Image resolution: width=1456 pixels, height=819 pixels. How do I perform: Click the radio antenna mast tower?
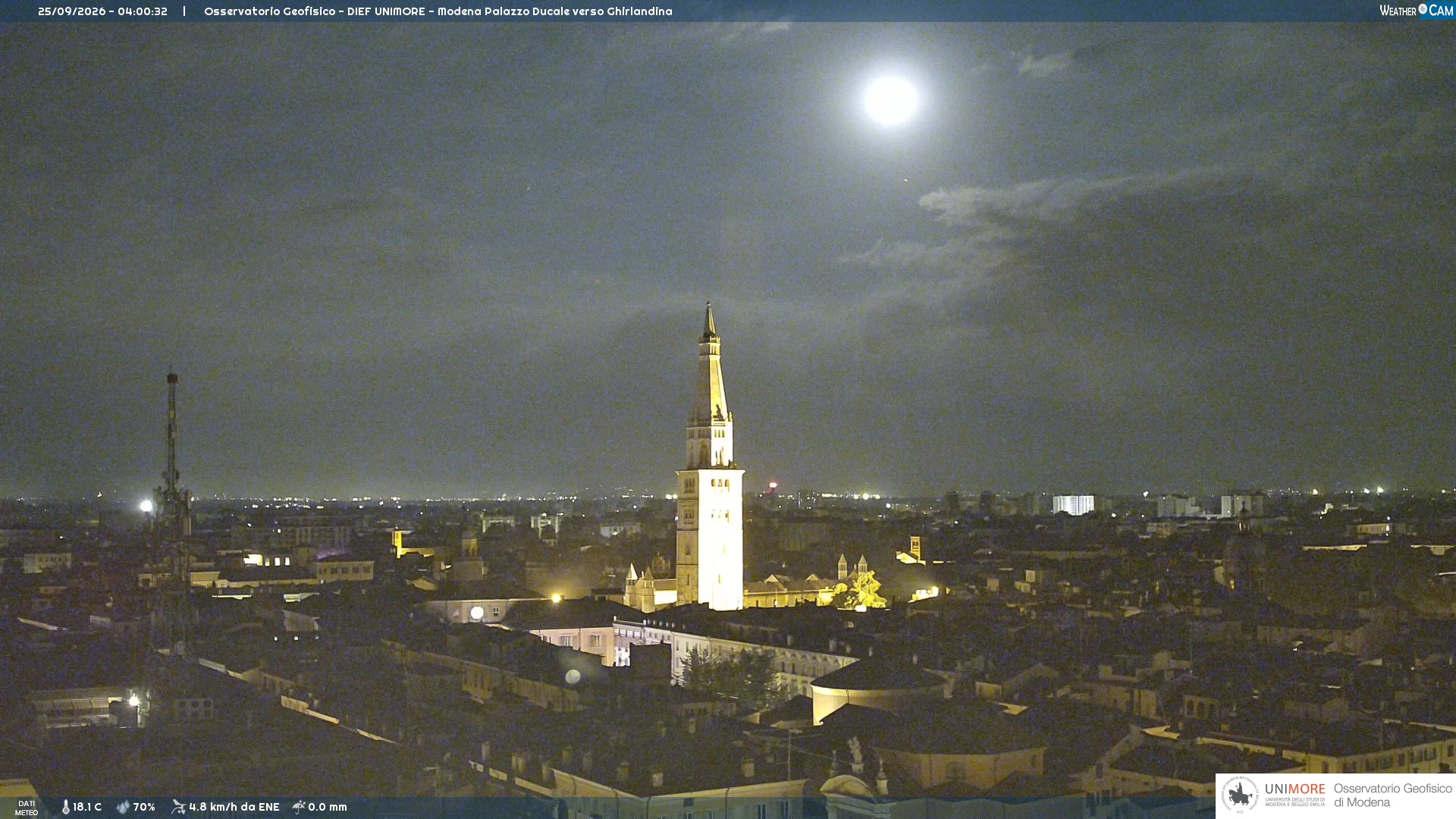(172, 508)
